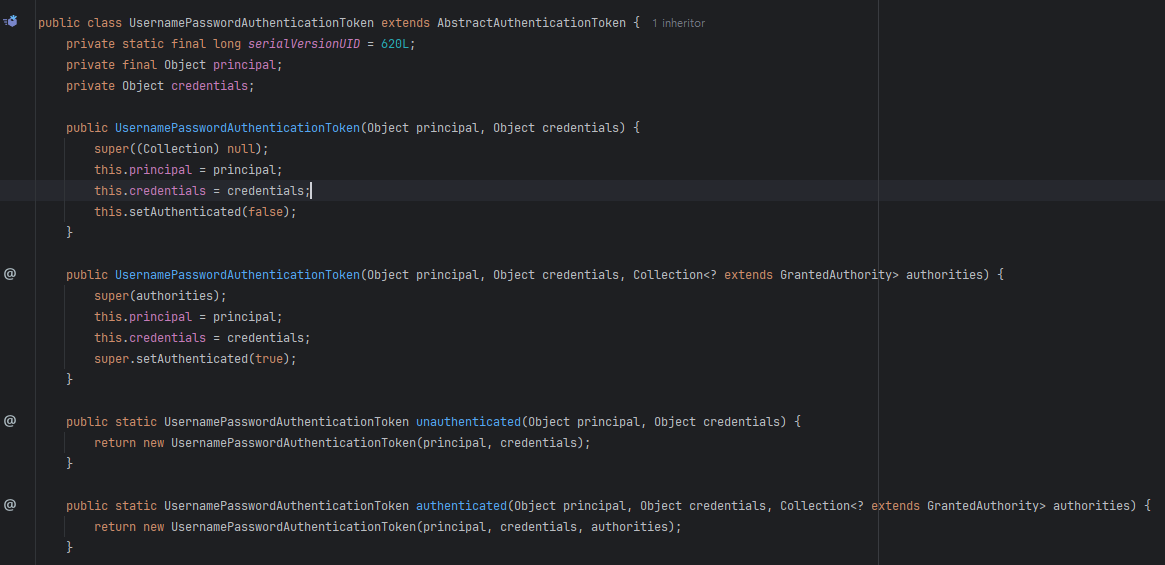This screenshot has height=565, width=1165.
Task: Click AbstractAuthenticationToken in the class declaration
Action: pos(531,23)
